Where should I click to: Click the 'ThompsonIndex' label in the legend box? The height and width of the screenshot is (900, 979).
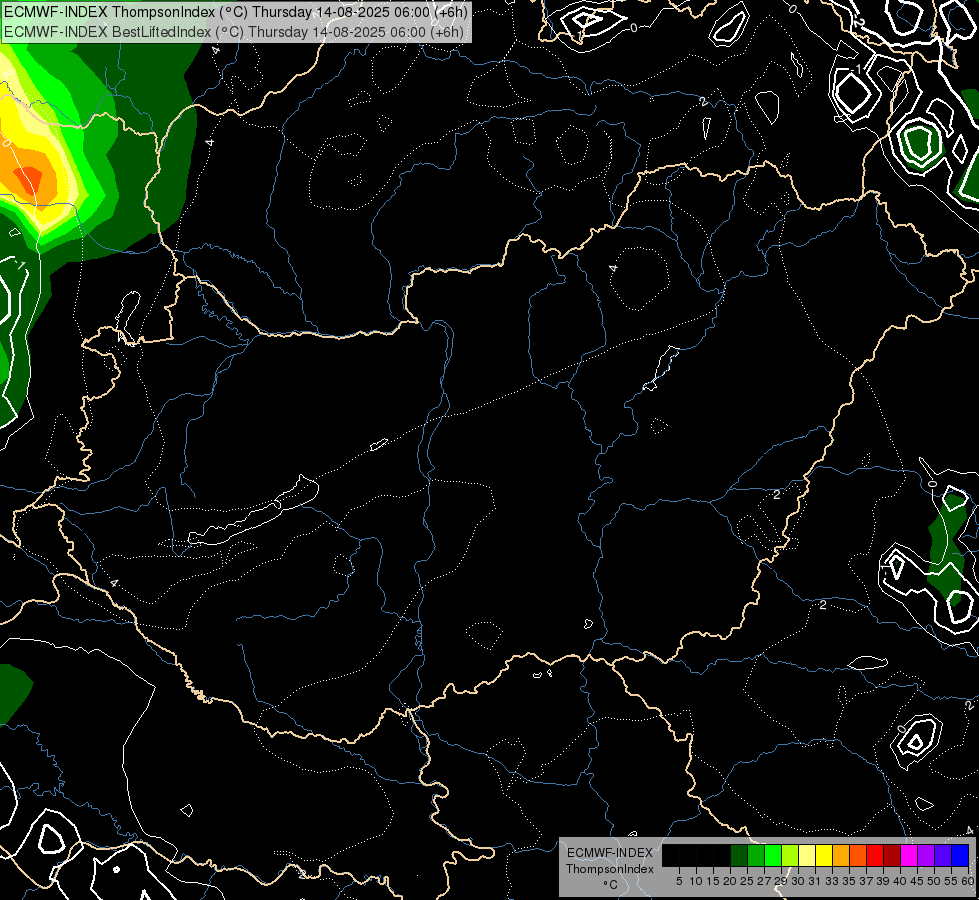610,869
